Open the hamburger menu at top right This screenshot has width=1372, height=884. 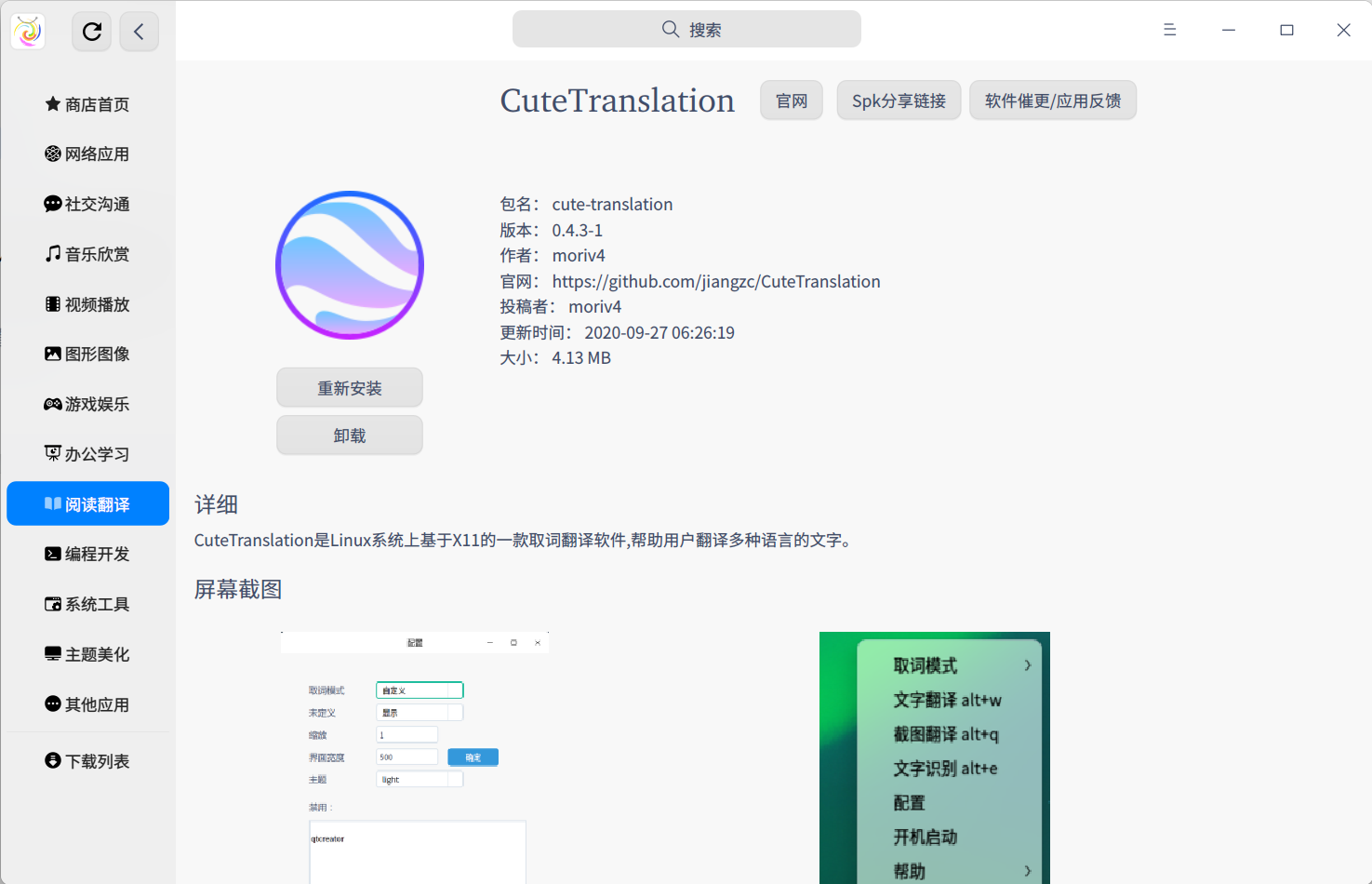click(x=1169, y=29)
